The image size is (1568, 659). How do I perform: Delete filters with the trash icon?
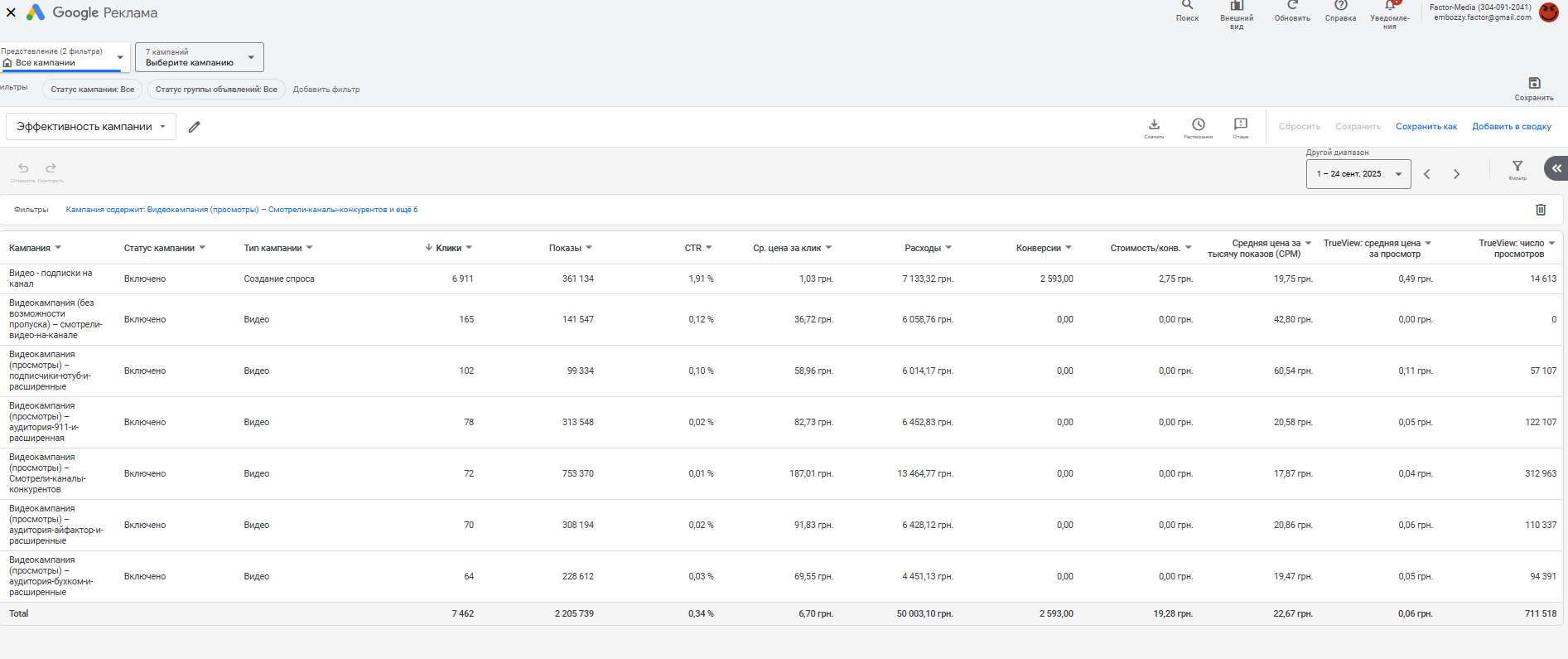click(x=1541, y=210)
